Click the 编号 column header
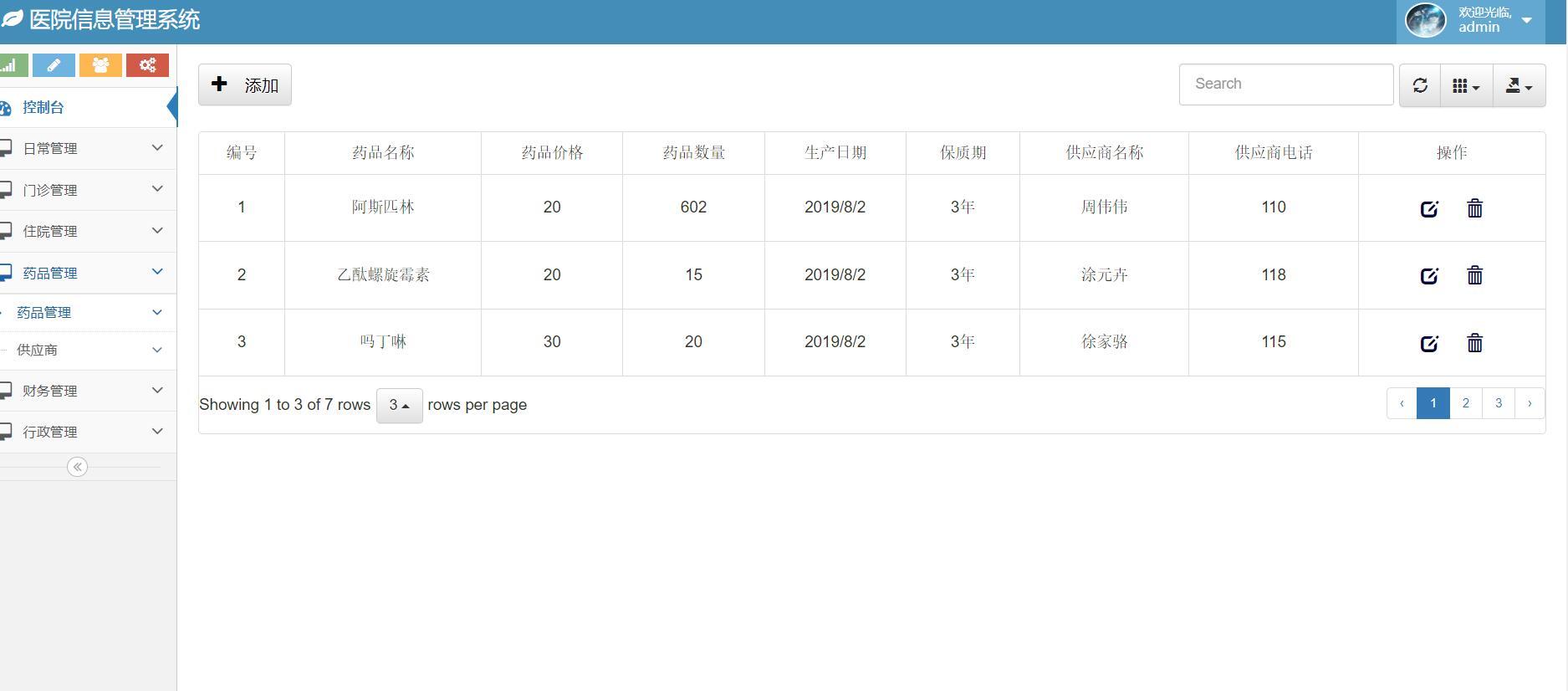Image resolution: width=1568 pixels, height=691 pixels. 242,153
